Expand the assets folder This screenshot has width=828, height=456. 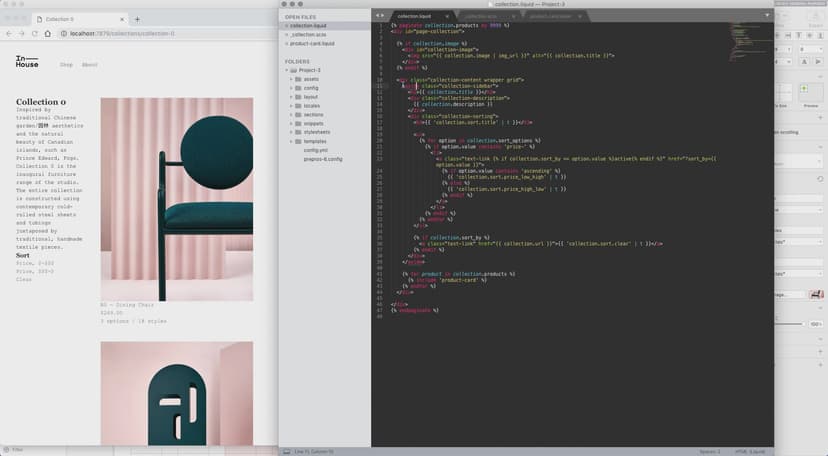click(x=292, y=79)
